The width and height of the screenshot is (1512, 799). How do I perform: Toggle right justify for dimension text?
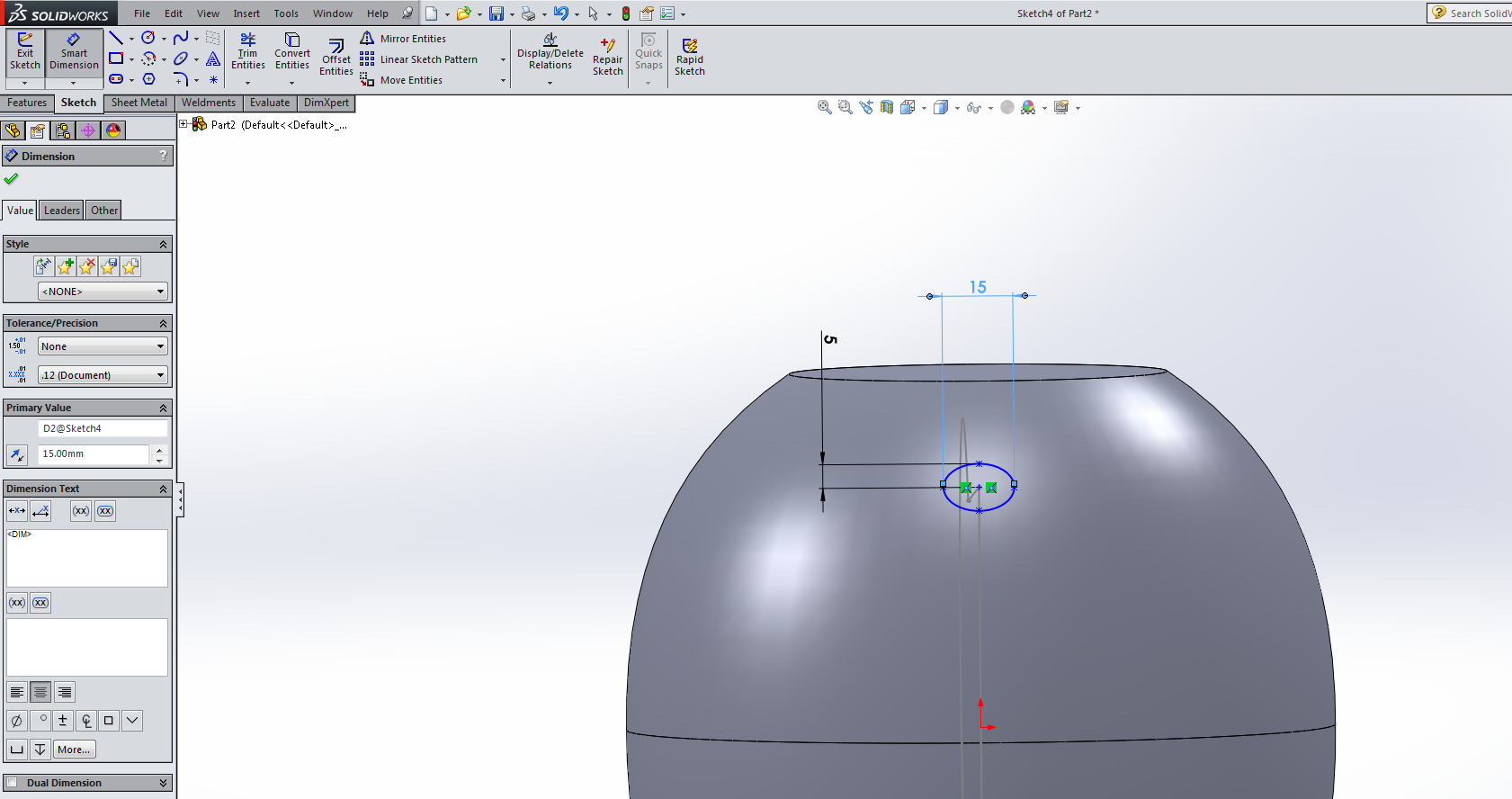click(64, 692)
